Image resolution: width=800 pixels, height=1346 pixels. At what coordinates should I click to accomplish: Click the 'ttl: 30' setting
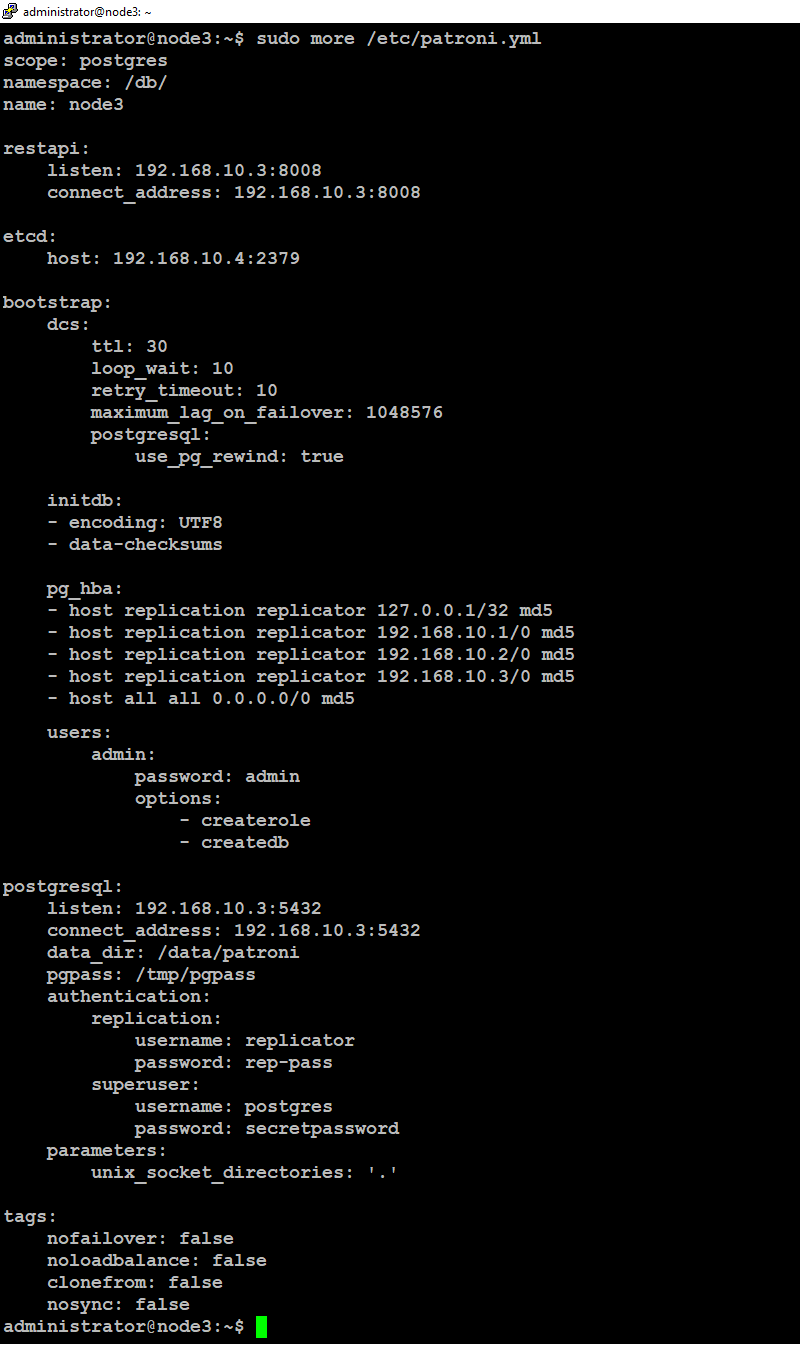(x=129, y=346)
